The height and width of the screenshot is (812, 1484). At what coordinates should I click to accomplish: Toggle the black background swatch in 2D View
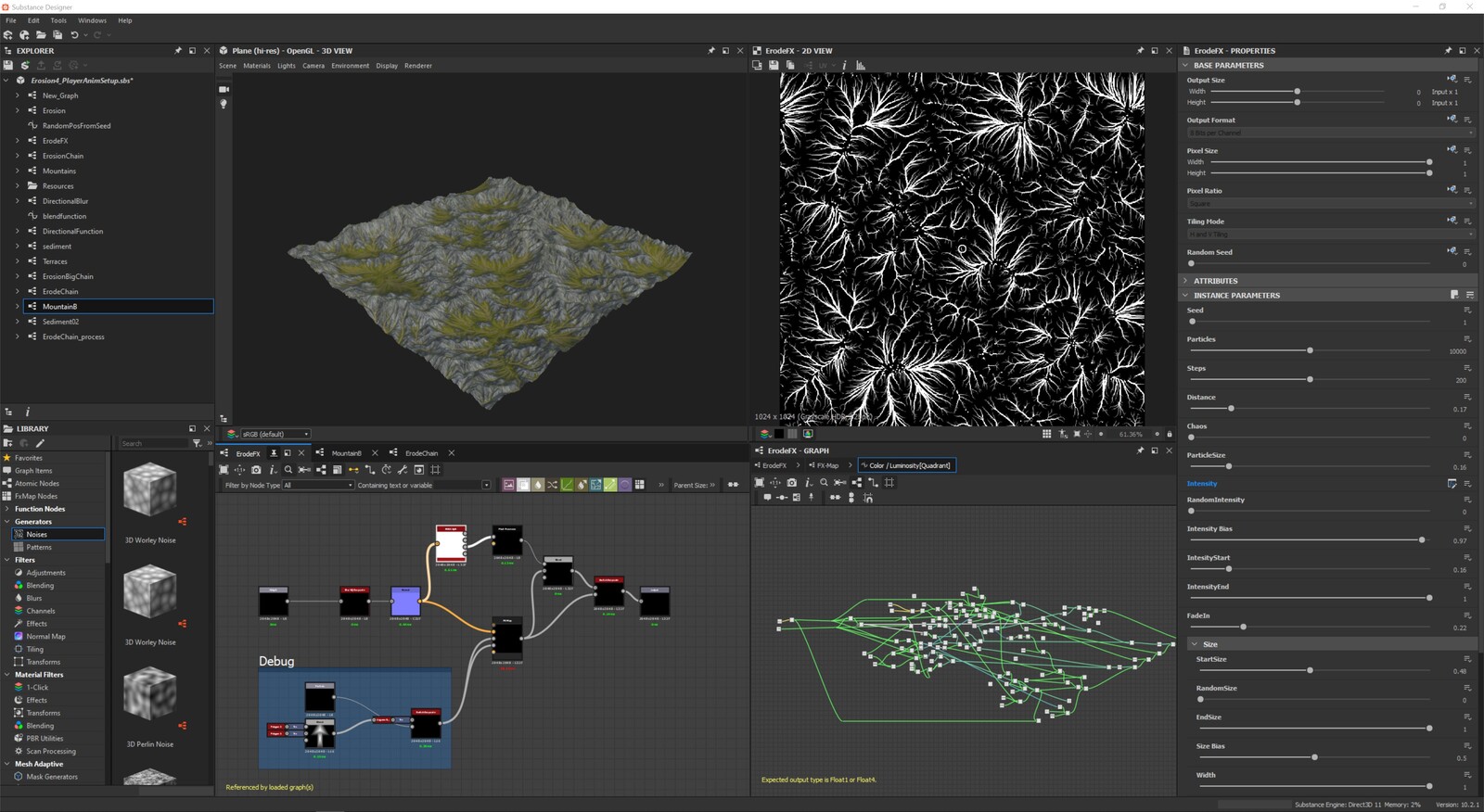pos(779,434)
